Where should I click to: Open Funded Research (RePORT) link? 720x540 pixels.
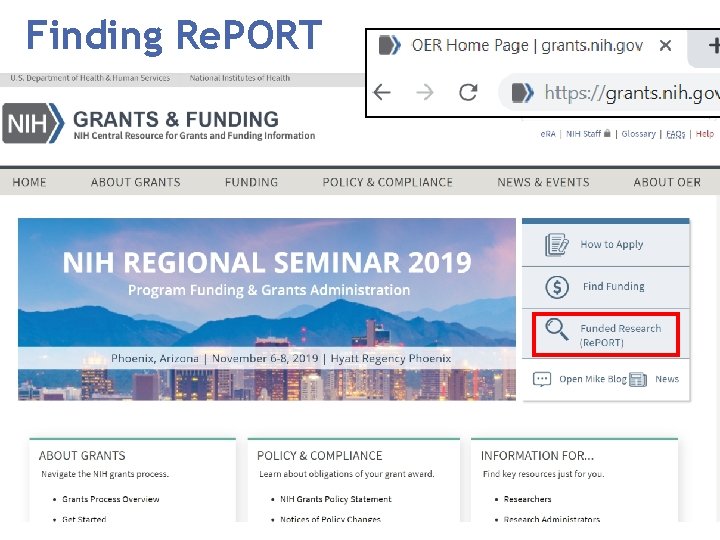(x=620, y=335)
